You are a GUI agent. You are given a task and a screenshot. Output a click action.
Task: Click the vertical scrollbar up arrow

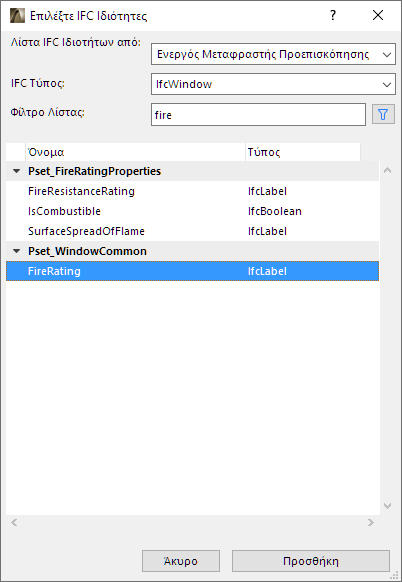(388, 170)
